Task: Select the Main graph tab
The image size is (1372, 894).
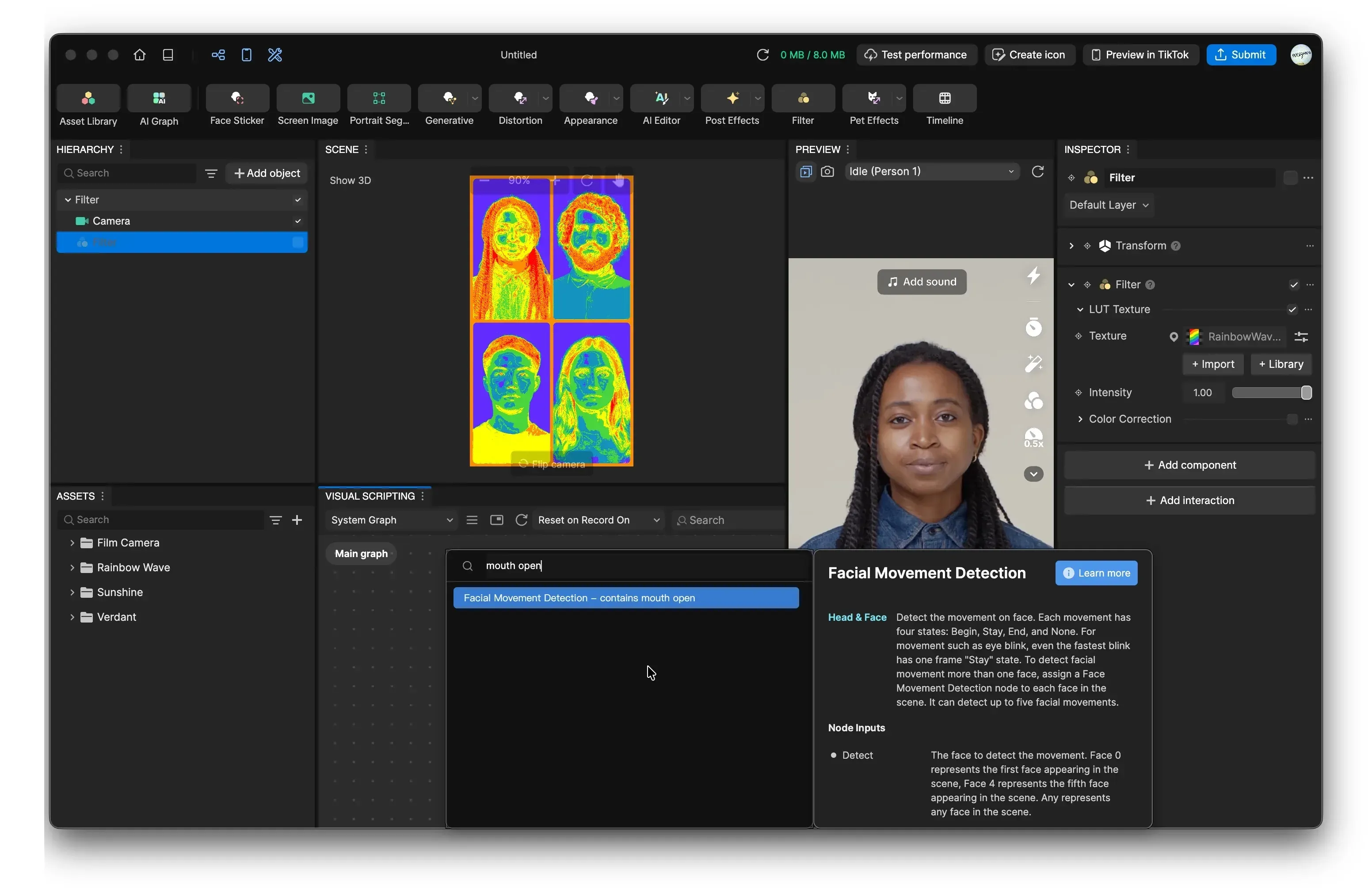Action: coord(361,554)
